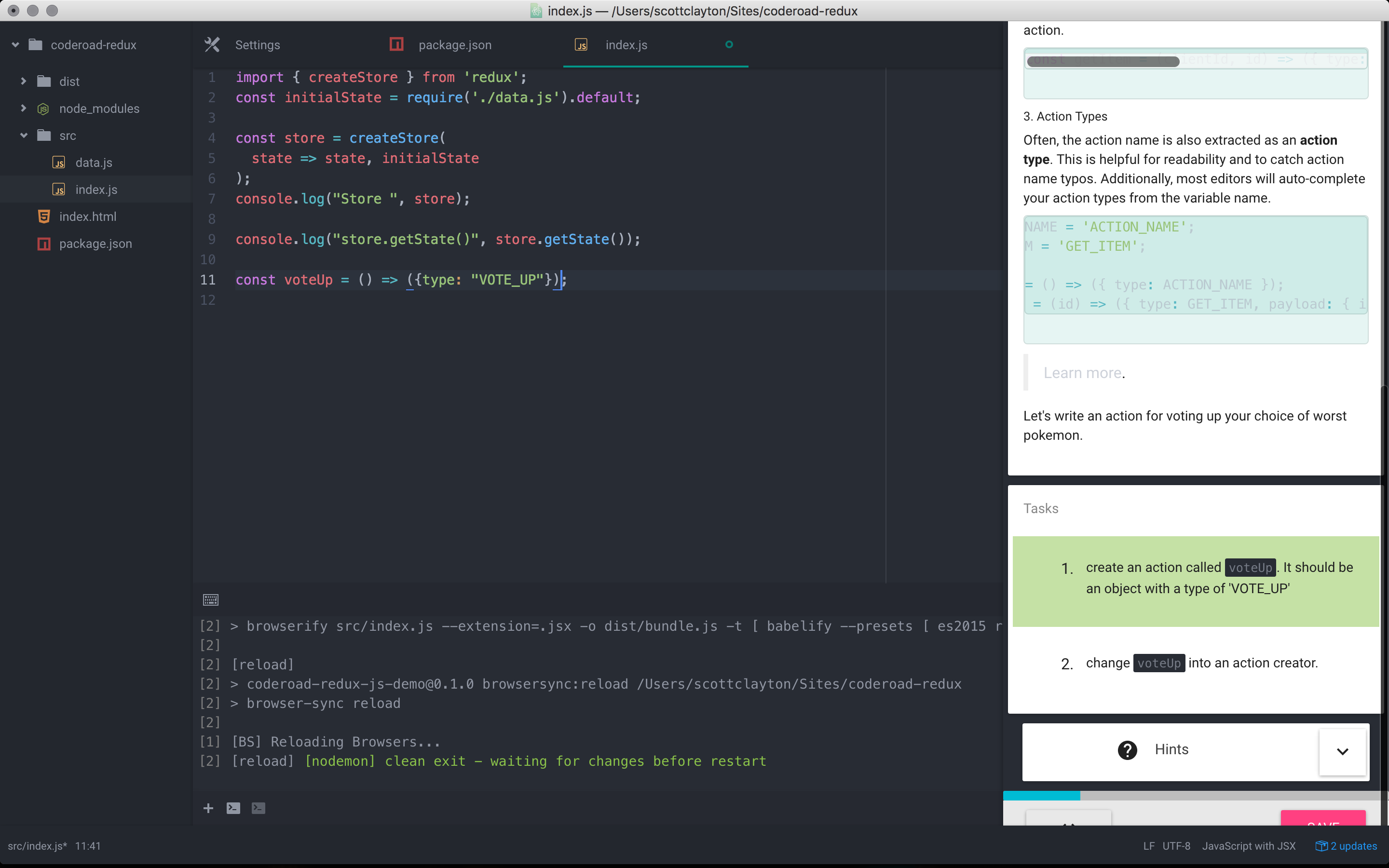This screenshot has width=1389, height=868.
Task: Click the unsaved-changes dot on the index.js tab
Action: point(729,44)
